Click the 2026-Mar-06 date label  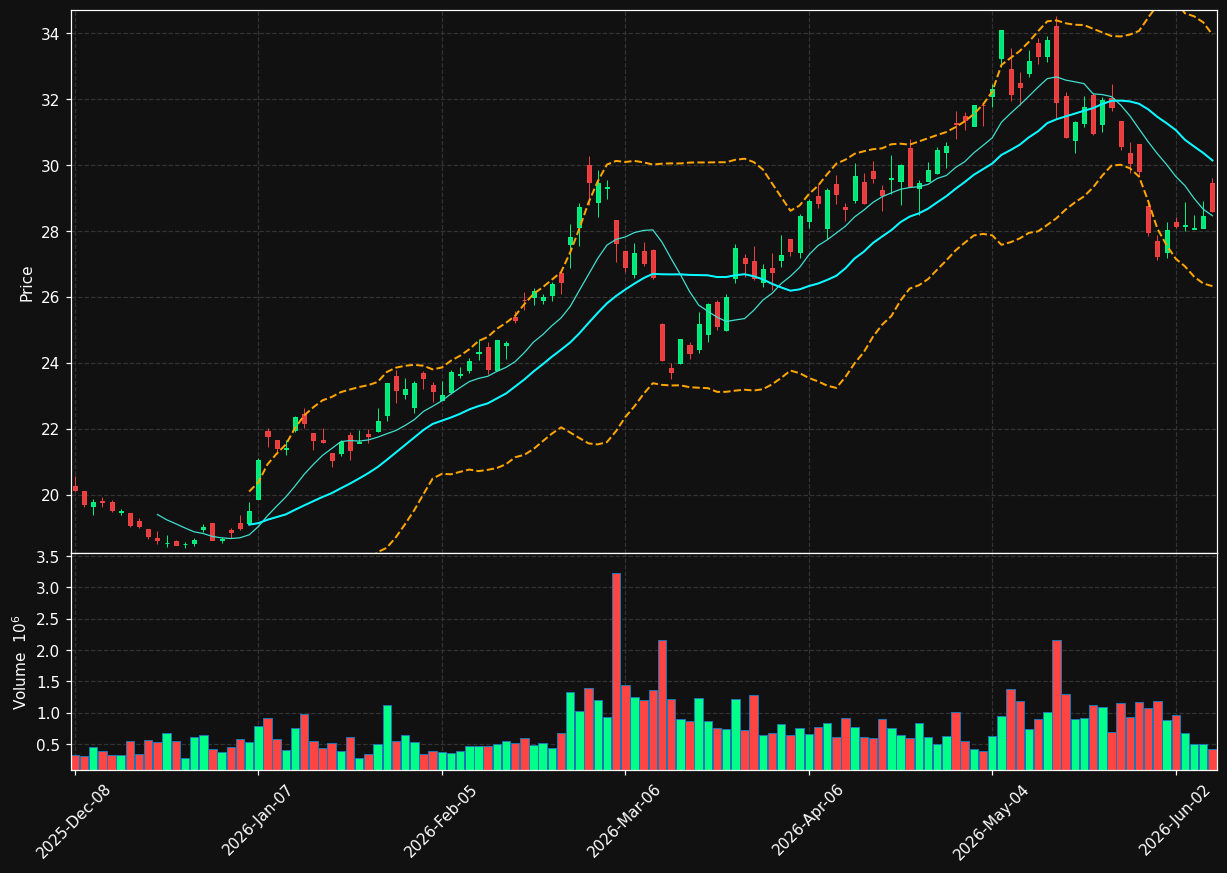[x=624, y=822]
